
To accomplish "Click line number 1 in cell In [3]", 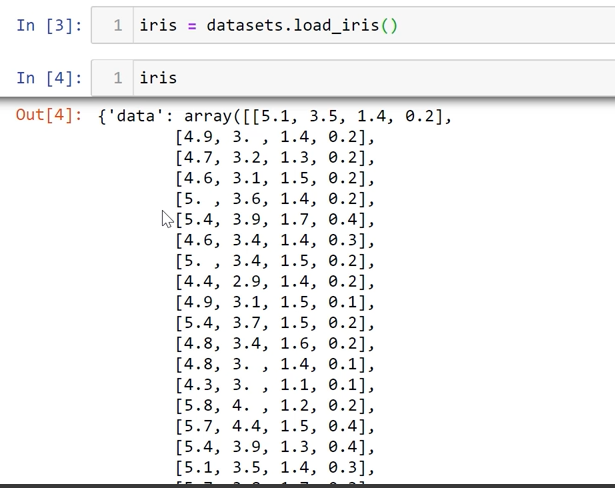I will (117, 25).
